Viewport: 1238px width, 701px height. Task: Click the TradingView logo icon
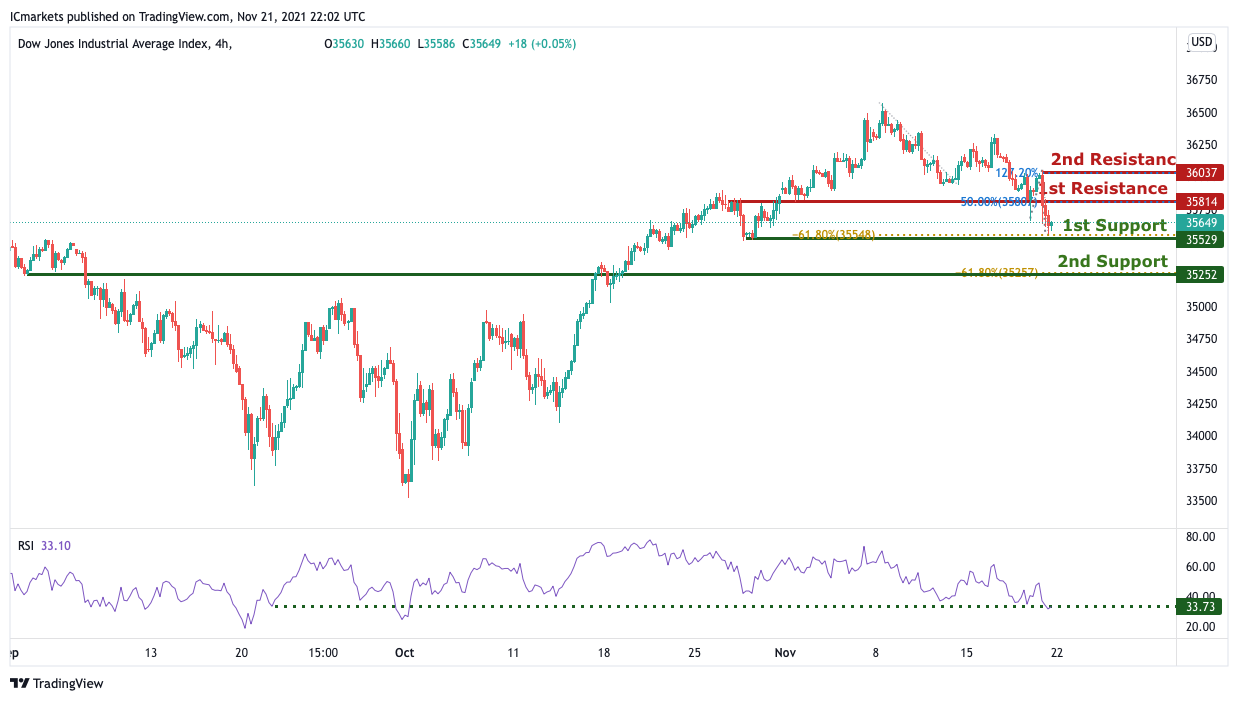(19, 684)
